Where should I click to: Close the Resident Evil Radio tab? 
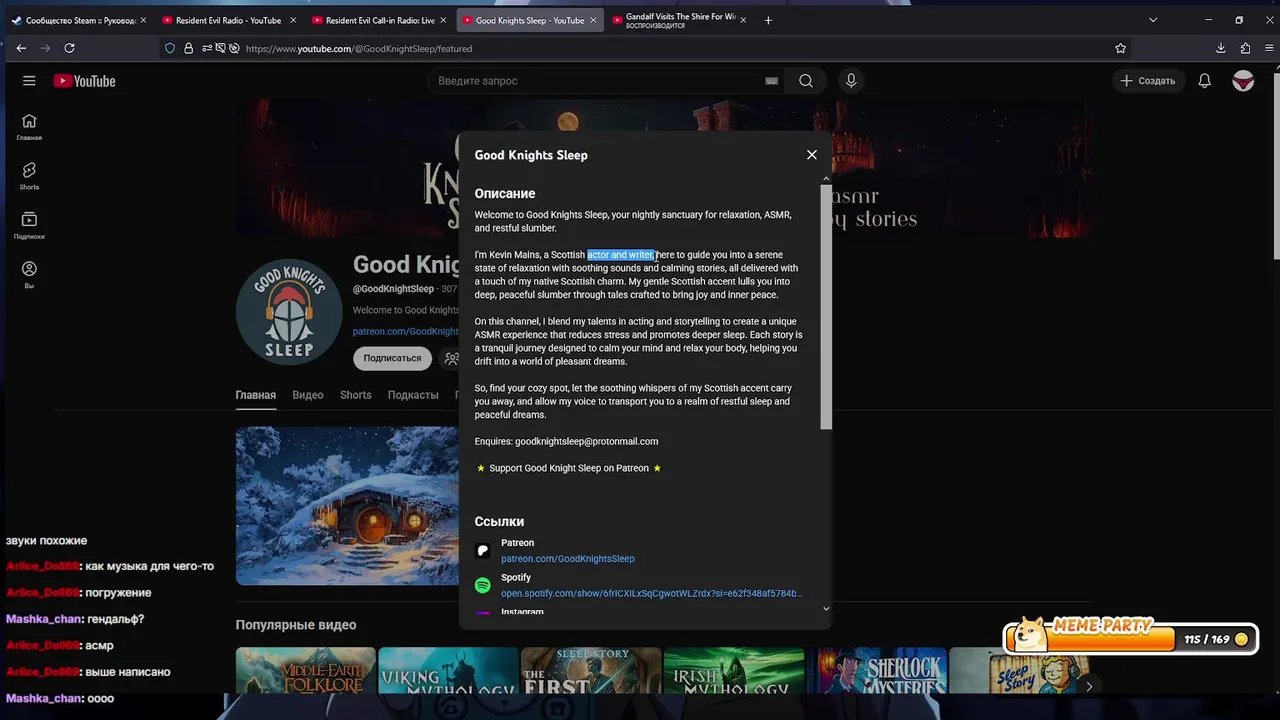click(293, 20)
